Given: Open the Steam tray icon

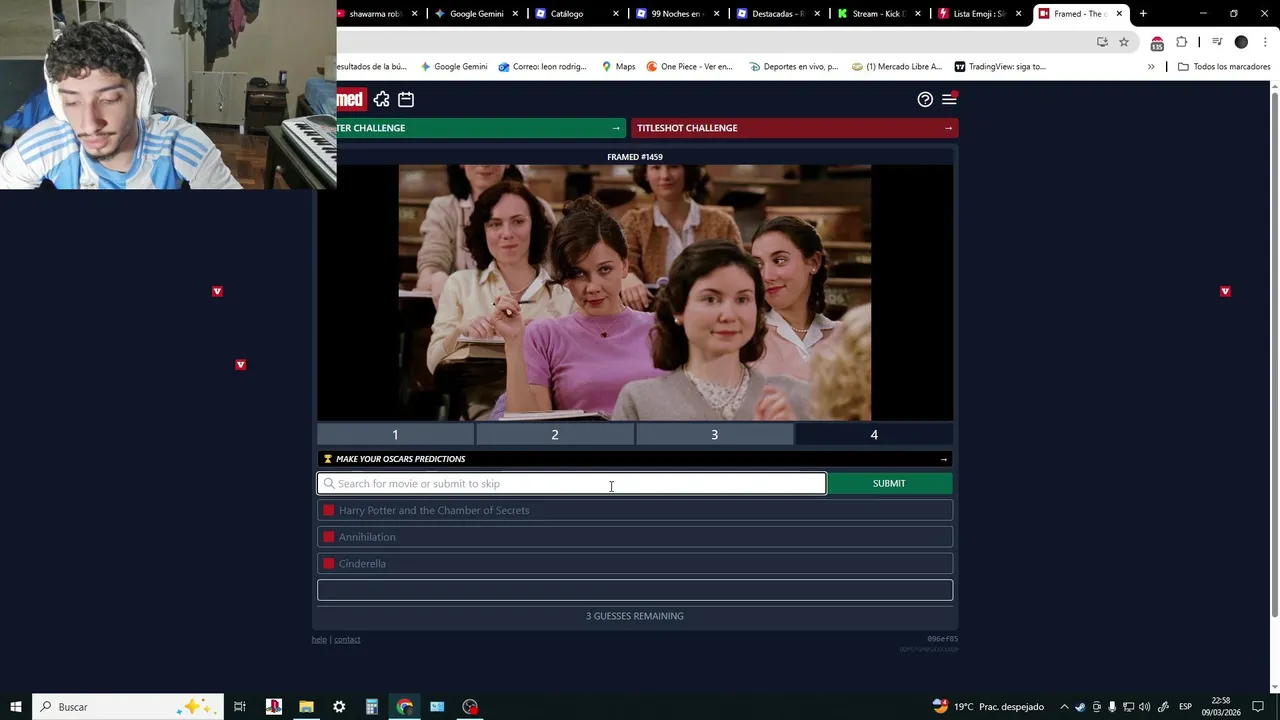Looking at the screenshot, I should [1080, 707].
